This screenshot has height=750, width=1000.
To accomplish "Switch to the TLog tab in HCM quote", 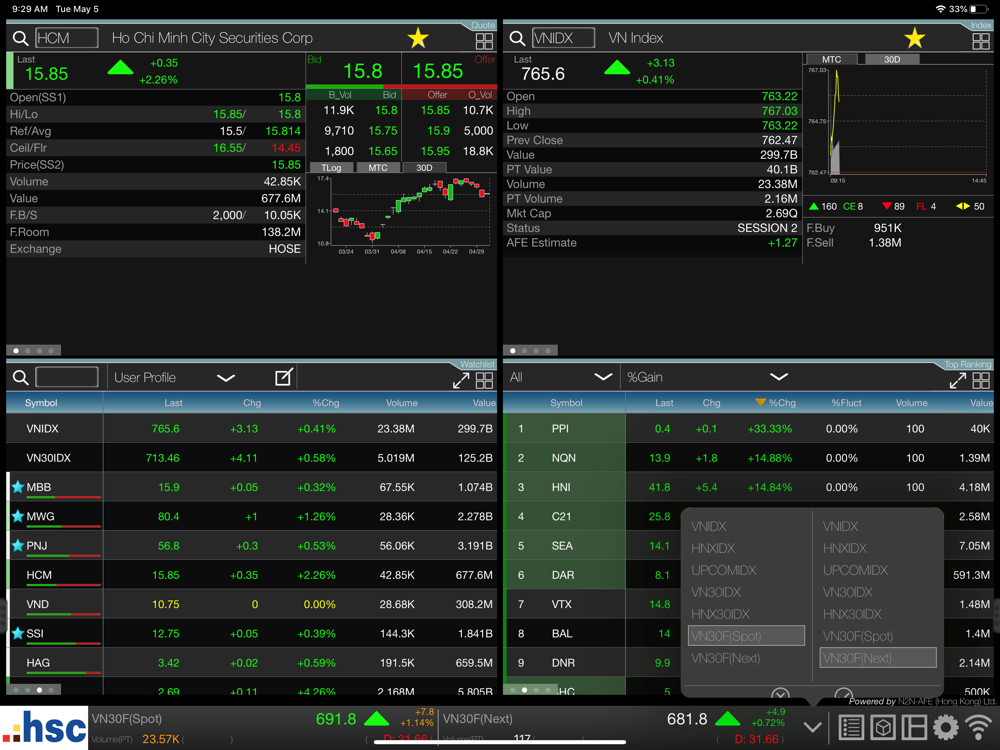I will (x=331, y=168).
